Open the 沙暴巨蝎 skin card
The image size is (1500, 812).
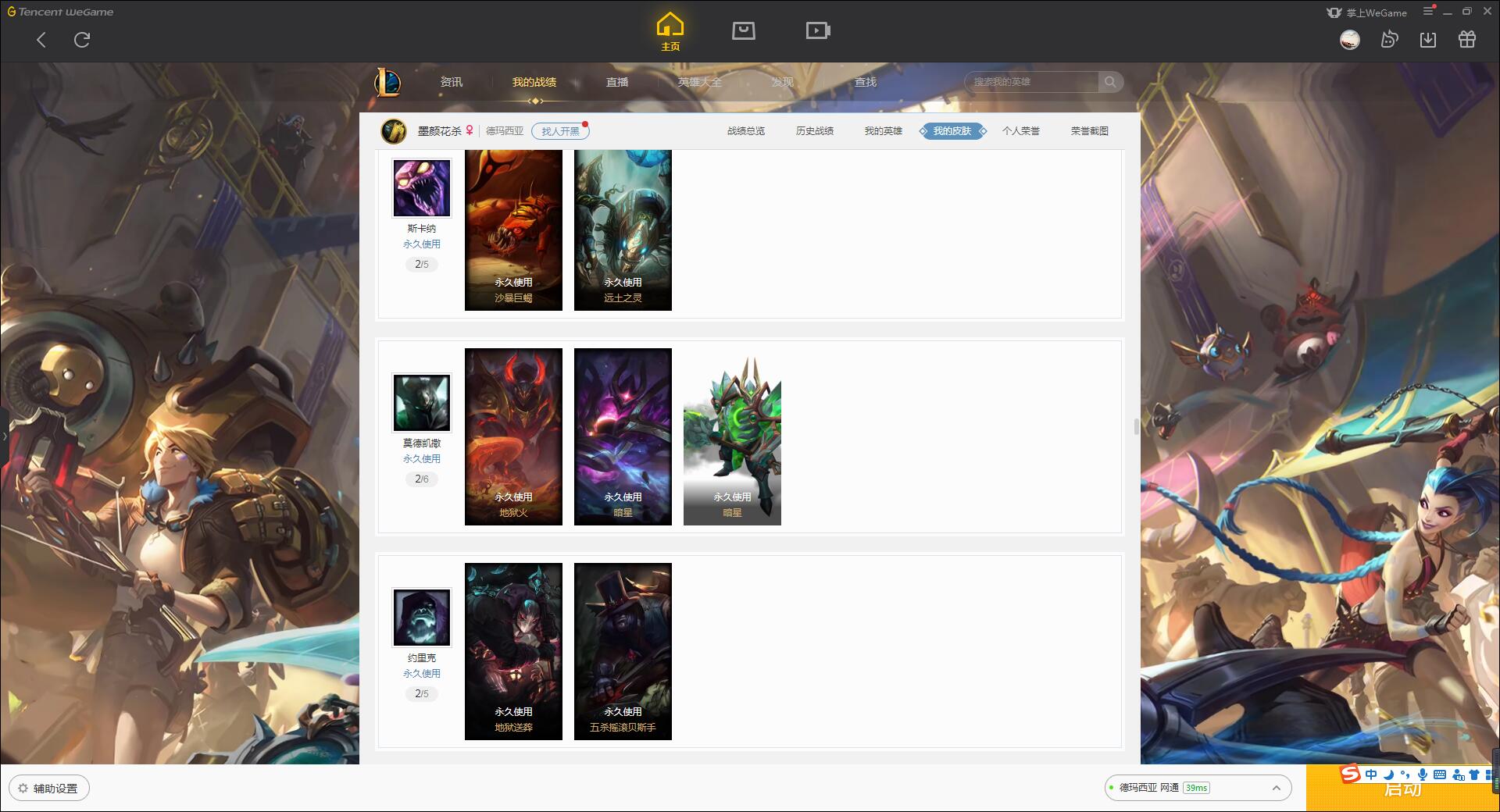coord(513,230)
